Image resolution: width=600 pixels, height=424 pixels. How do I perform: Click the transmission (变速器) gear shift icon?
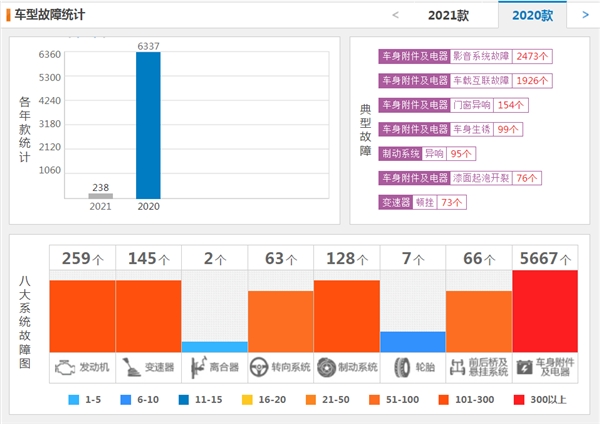click(x=130, y=367)
